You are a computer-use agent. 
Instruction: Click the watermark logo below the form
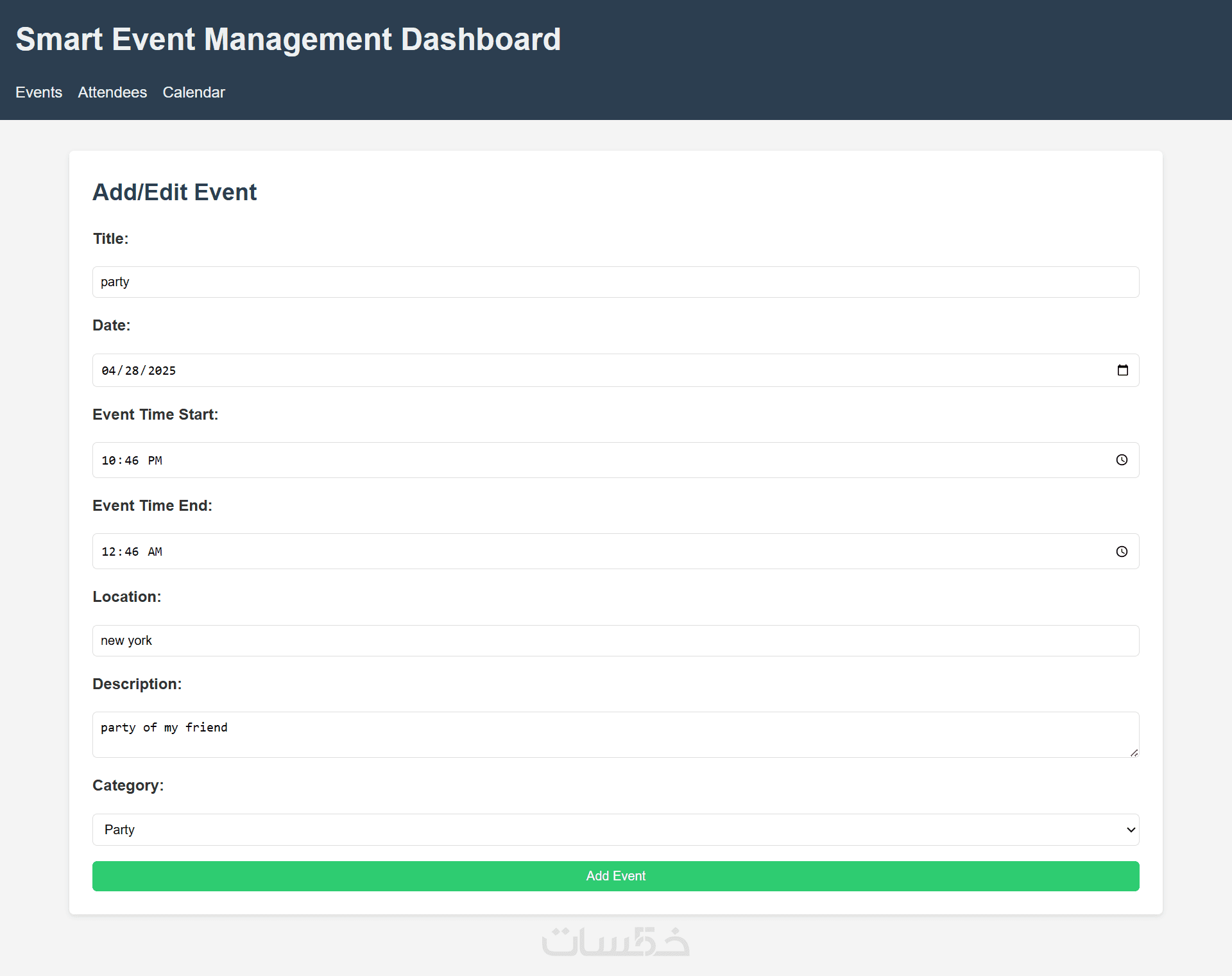point(615,942)
